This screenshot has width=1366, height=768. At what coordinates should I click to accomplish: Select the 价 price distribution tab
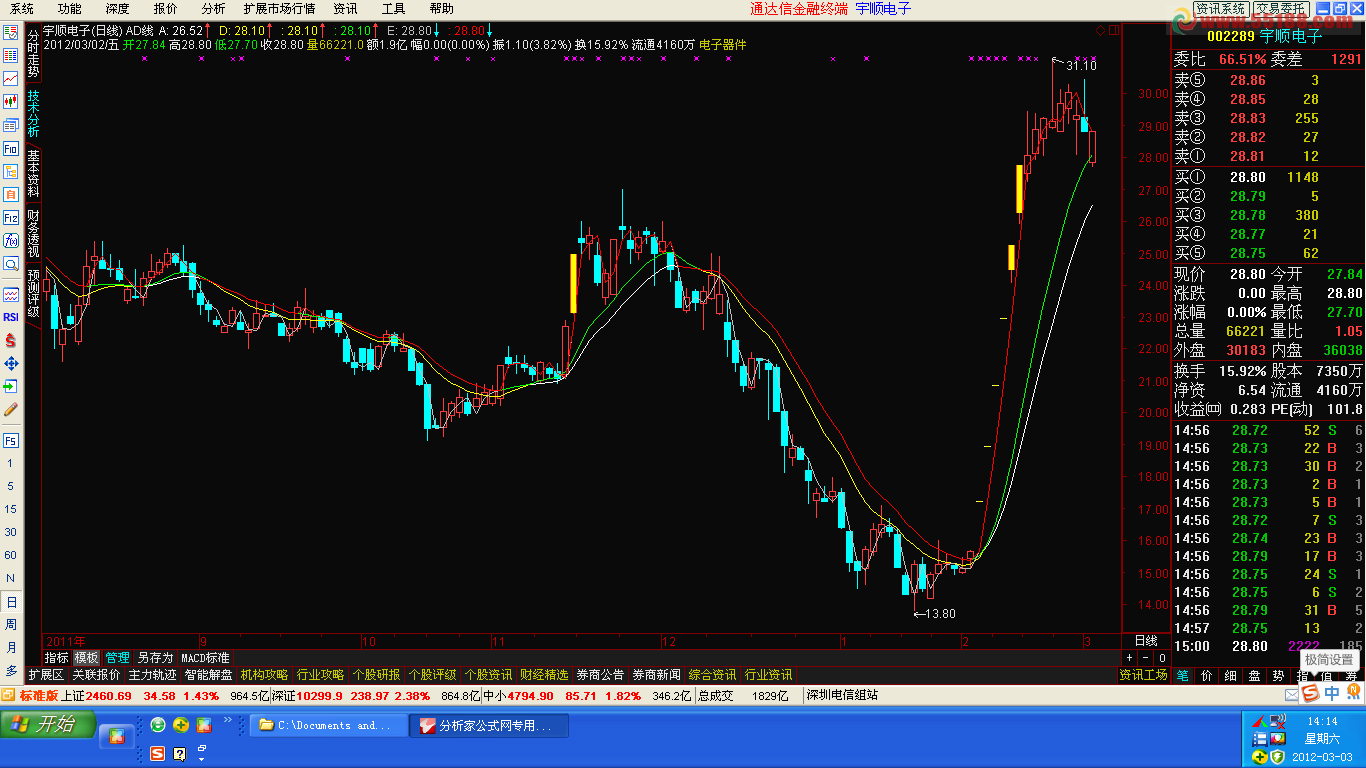click(1206, 675)
